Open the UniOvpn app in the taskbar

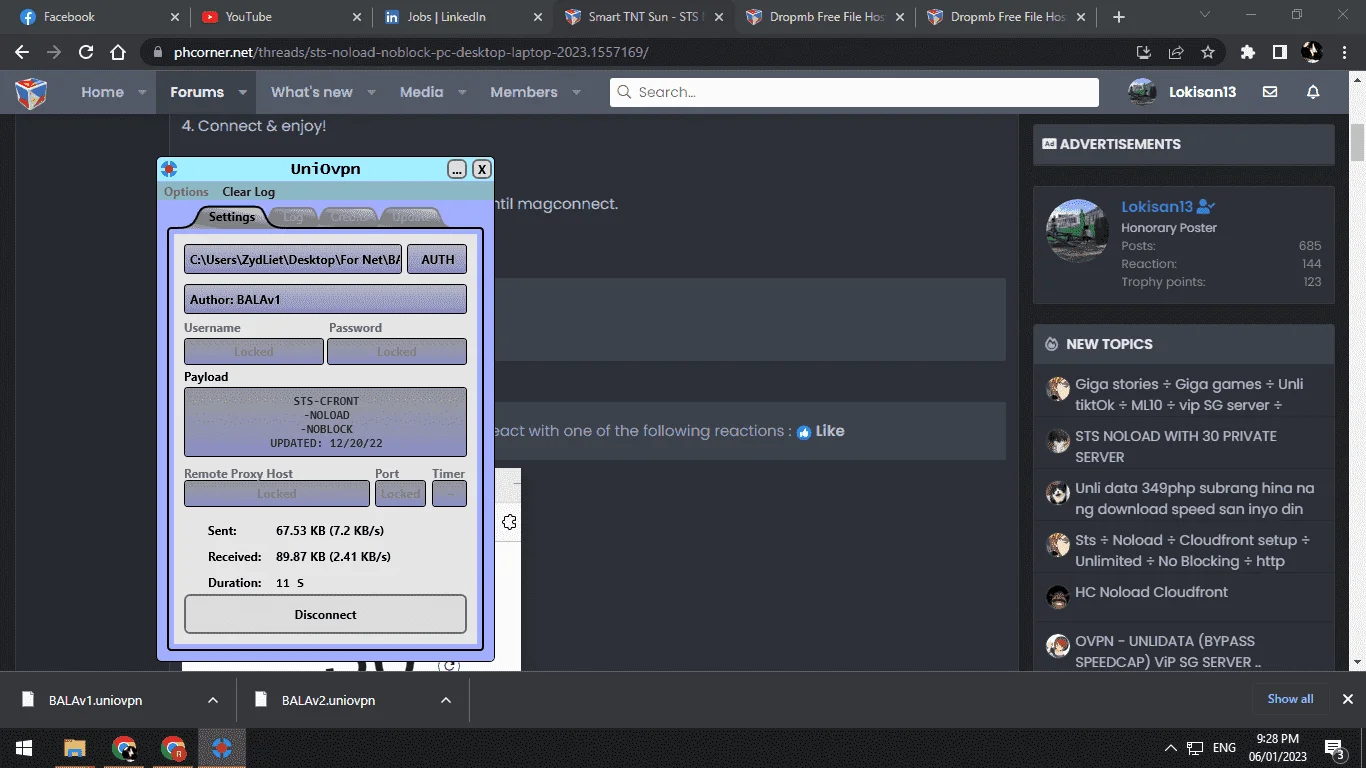222,748
